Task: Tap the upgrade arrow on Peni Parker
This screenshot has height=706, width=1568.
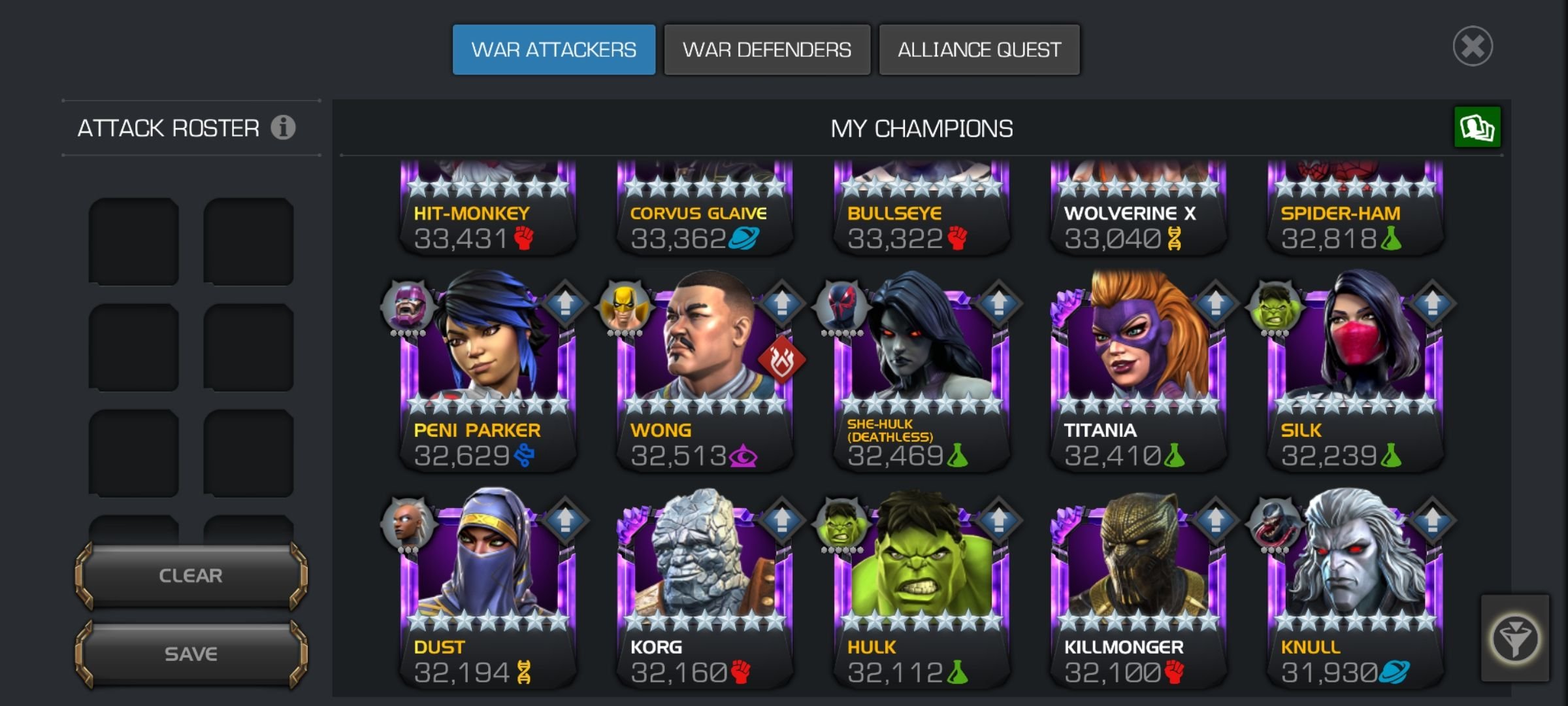Action: [x=565, y=303]
